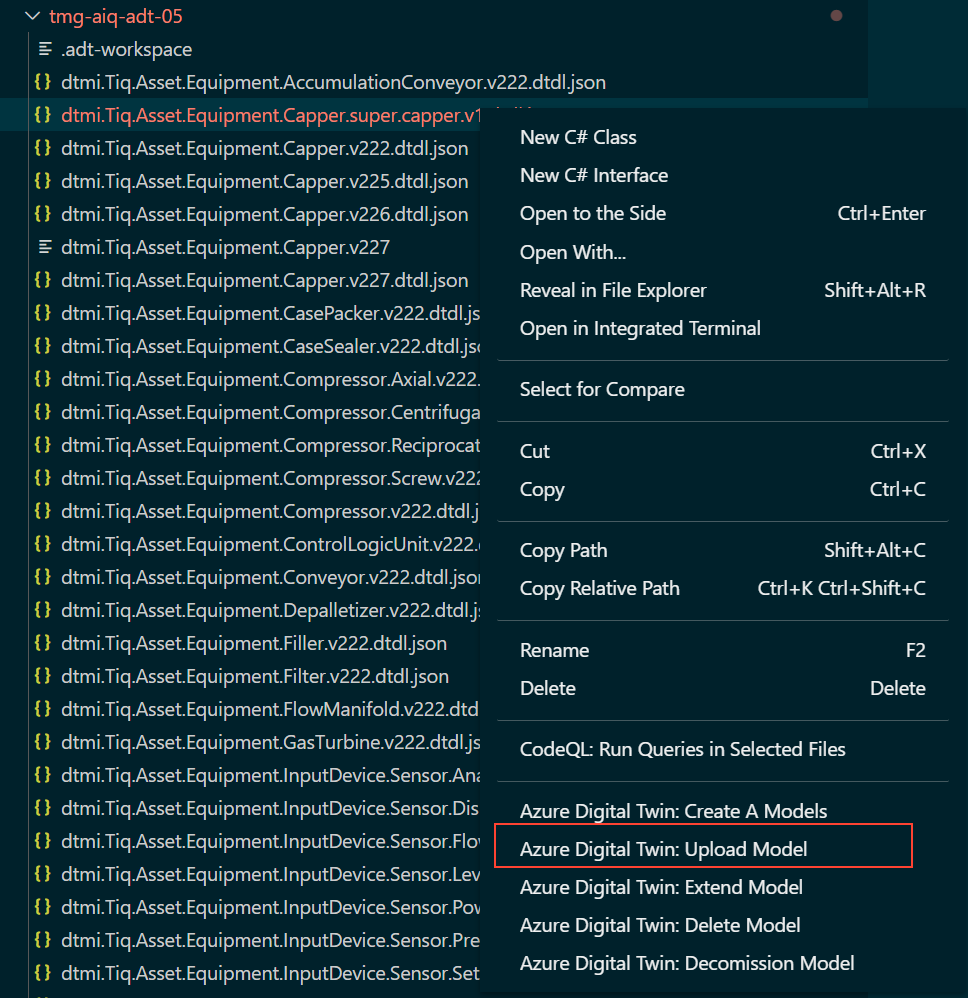Open the CasePacker.v222 model file
Screen dimensions: 968x998
tap(270, 314)
